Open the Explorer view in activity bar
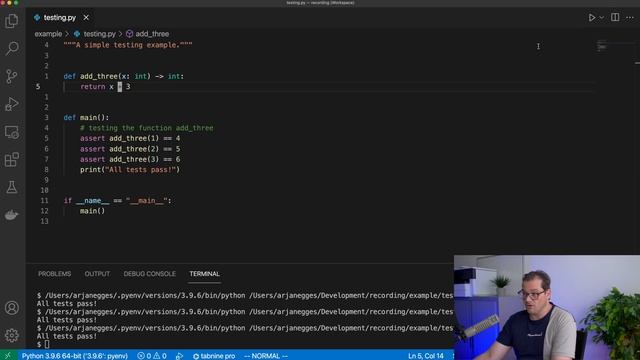Image resolution: width=640 pixels, height=360 pixels. 11,21
